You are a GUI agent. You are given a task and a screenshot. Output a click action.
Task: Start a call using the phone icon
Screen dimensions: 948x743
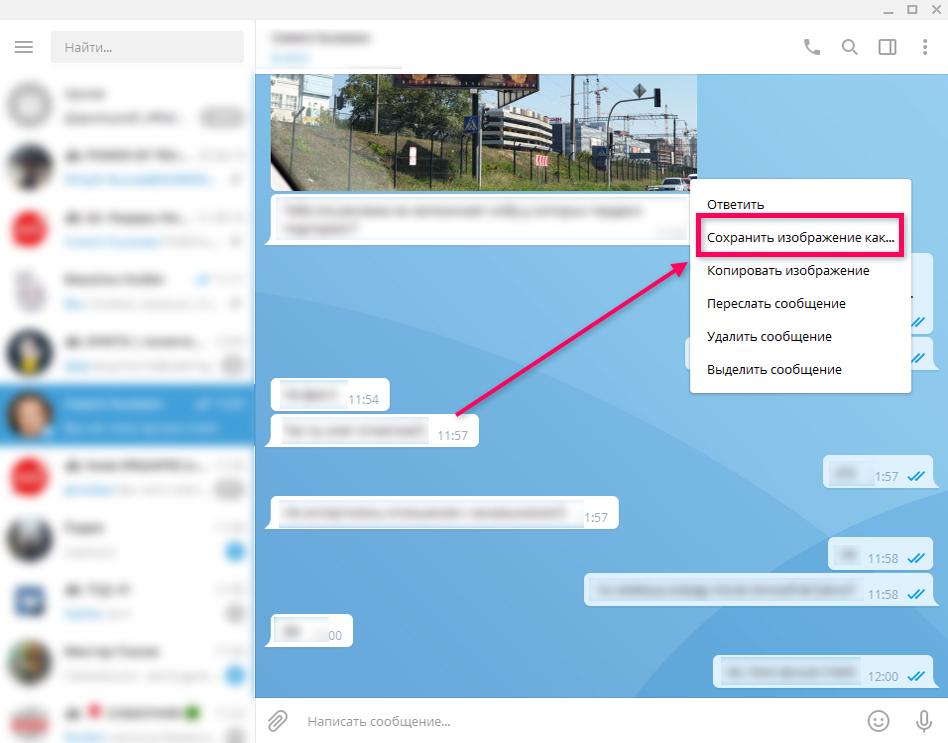(x=812, y=46)
